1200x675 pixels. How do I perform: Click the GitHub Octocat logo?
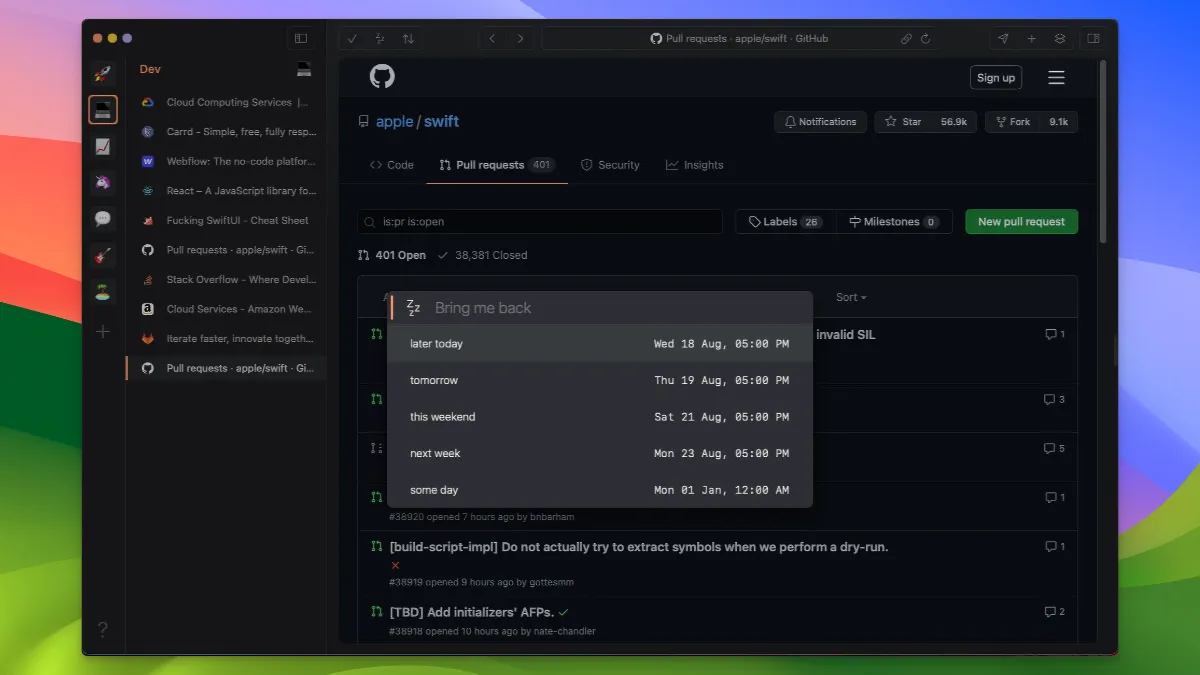[x=382, y=77]
